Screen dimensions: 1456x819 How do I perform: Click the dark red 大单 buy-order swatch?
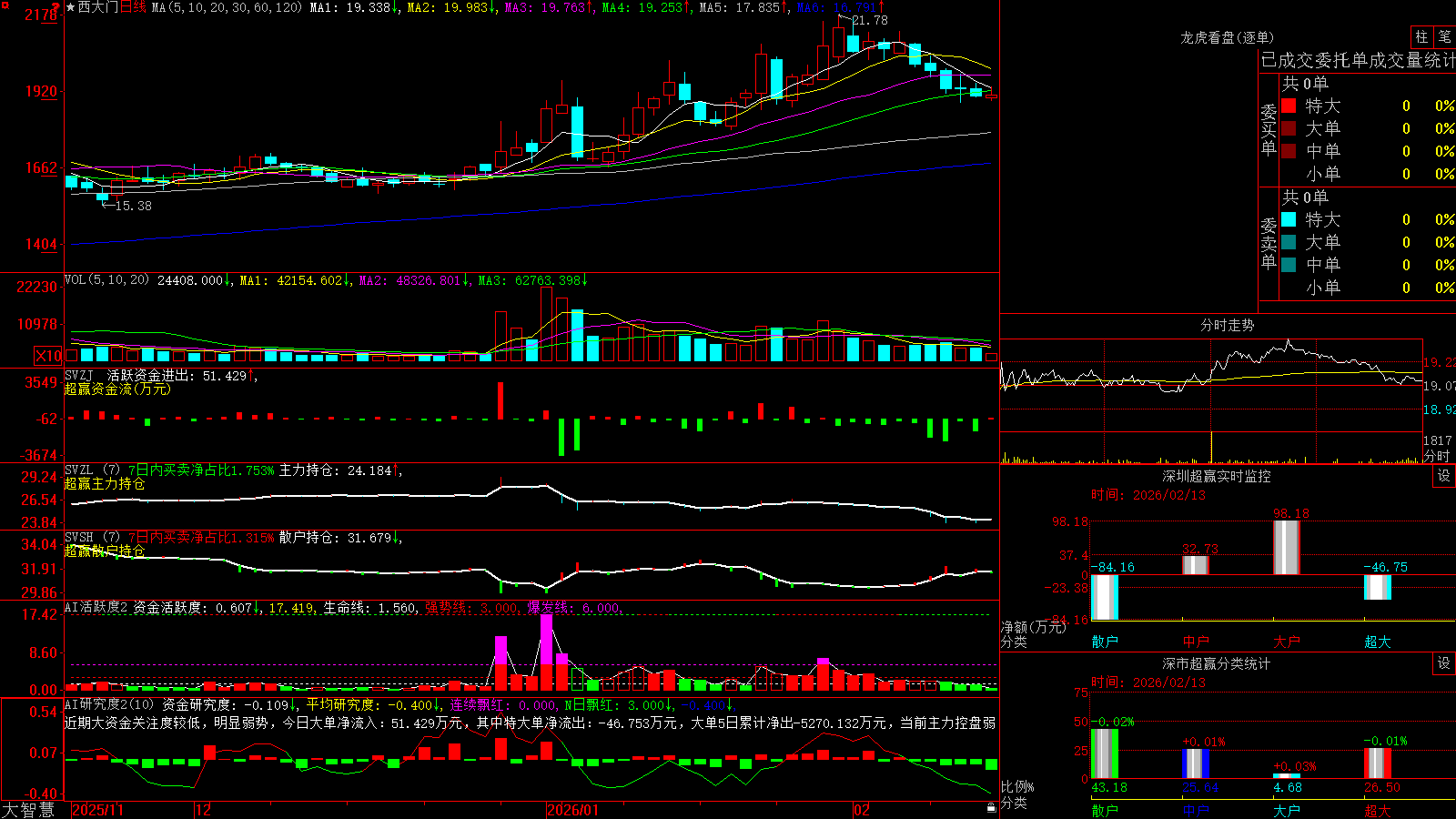(1289, 128)
